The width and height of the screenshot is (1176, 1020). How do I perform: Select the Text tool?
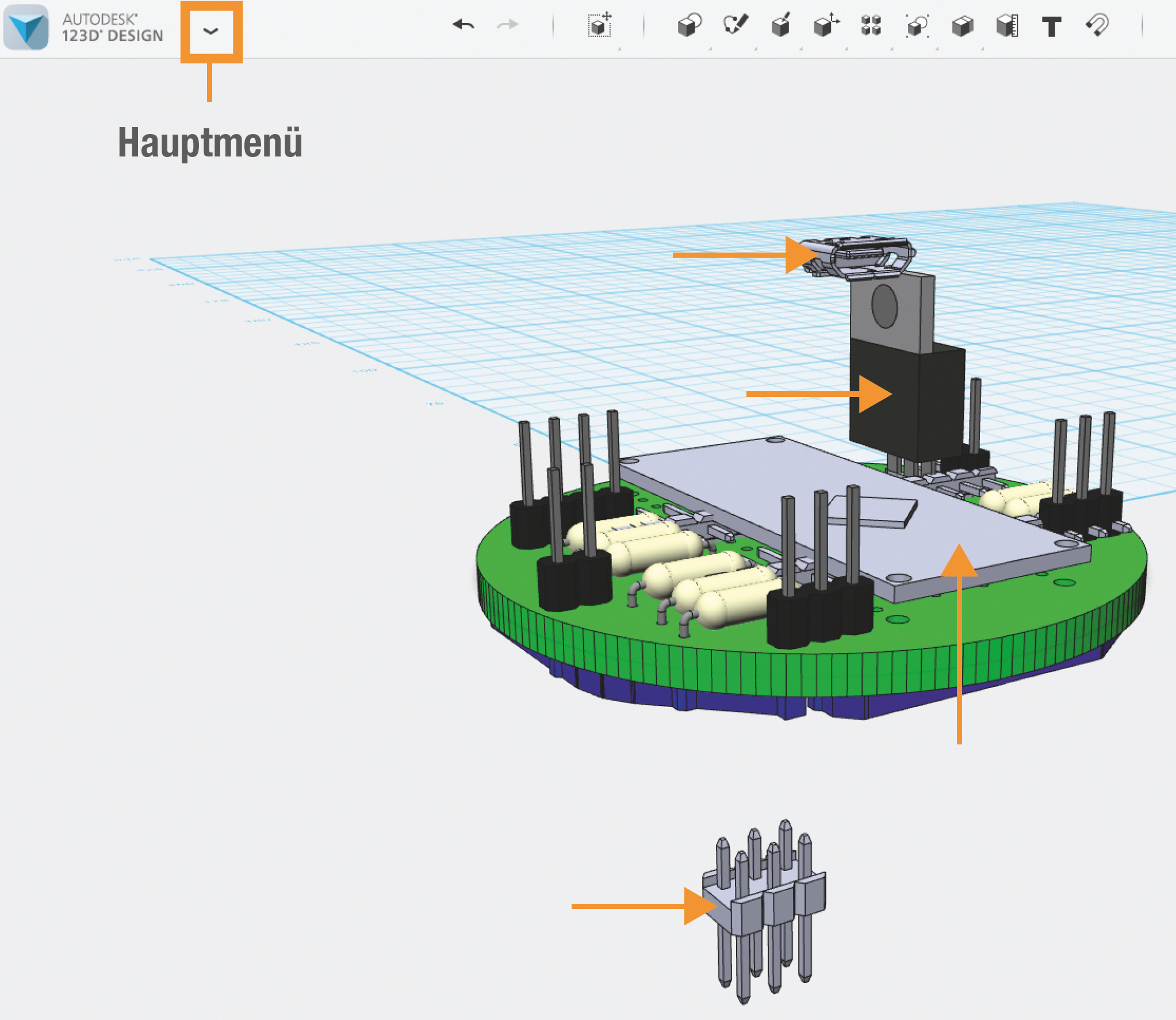[1052, 26]
